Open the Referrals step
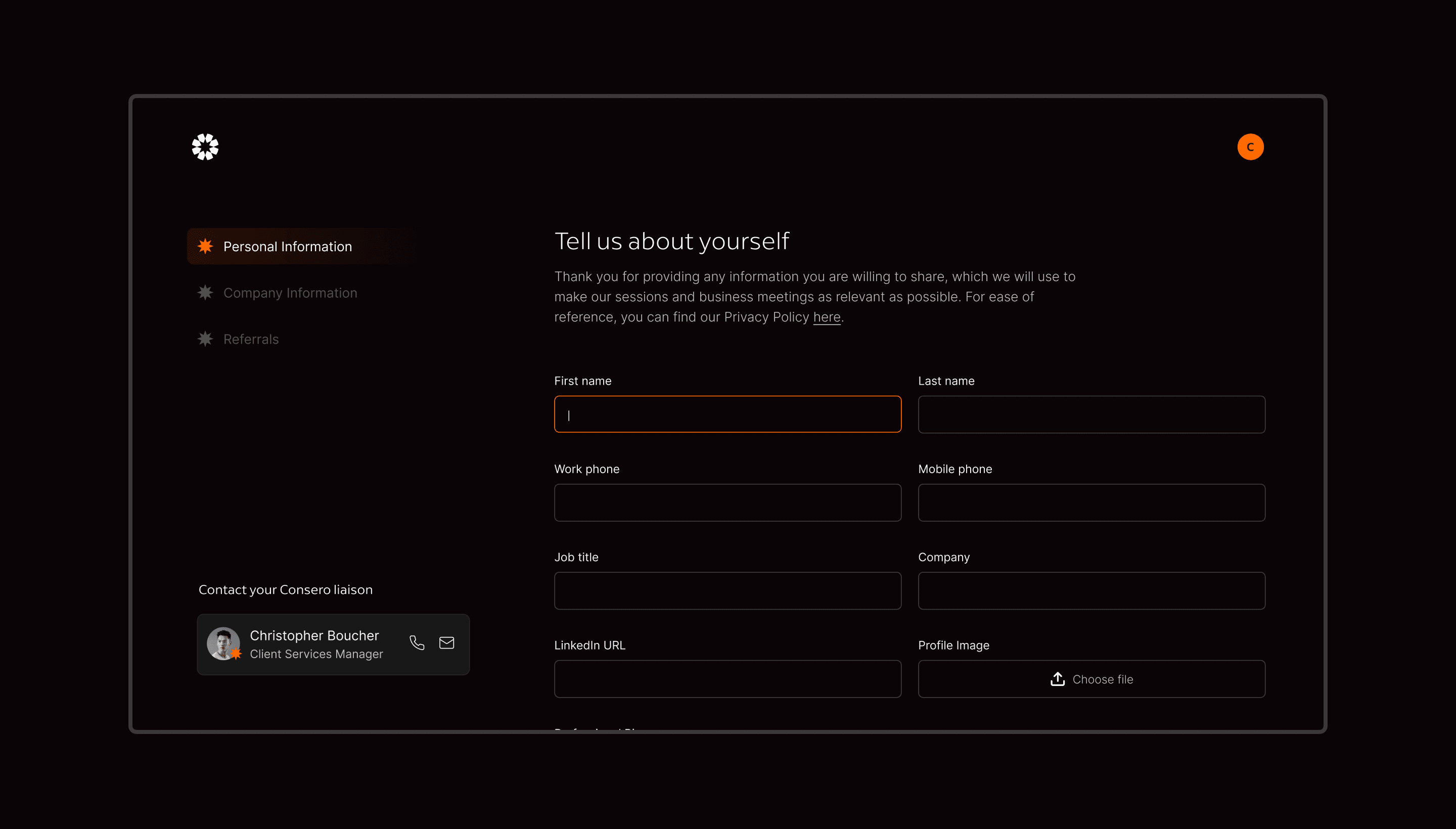1456x829 pixels. 251,339
